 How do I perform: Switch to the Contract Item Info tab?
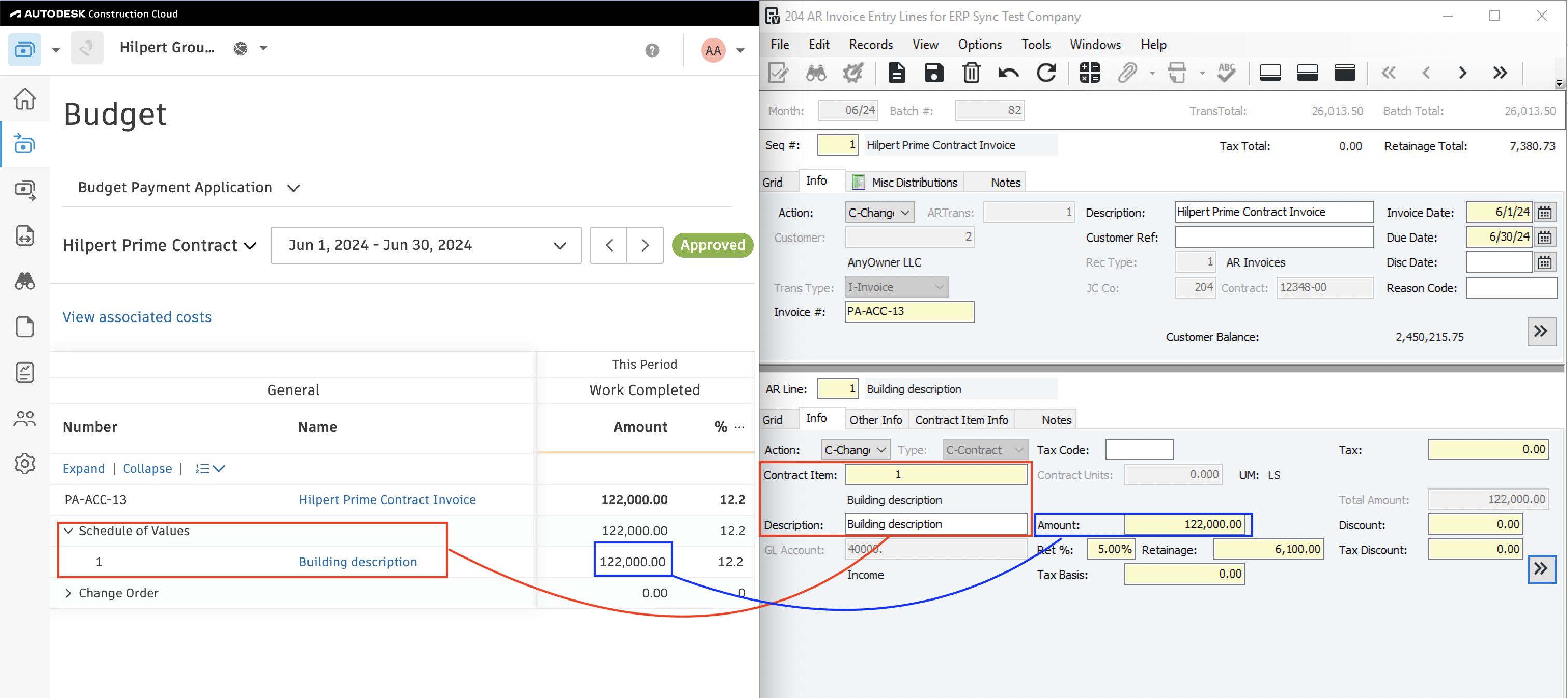click(x=961, y=420)
